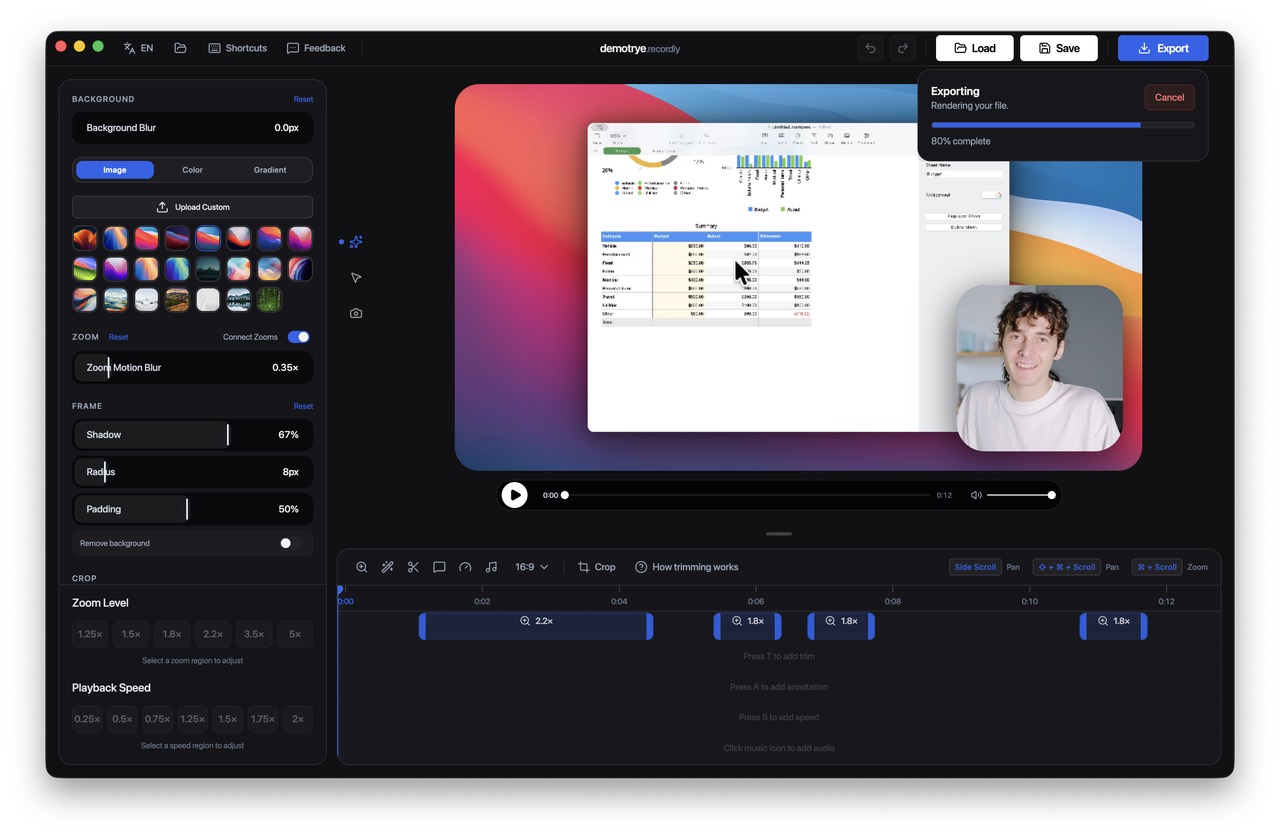Screen dimensions: 1280x838
Task: Select the cursor icon next to the preview
Action: pyautogui.click(x=356, y=277)
